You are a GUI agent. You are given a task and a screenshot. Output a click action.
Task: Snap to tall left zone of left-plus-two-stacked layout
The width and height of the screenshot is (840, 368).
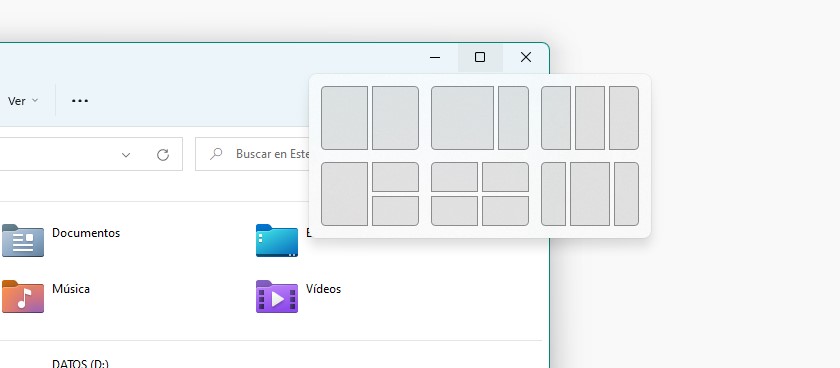click(x=344, y=194)
